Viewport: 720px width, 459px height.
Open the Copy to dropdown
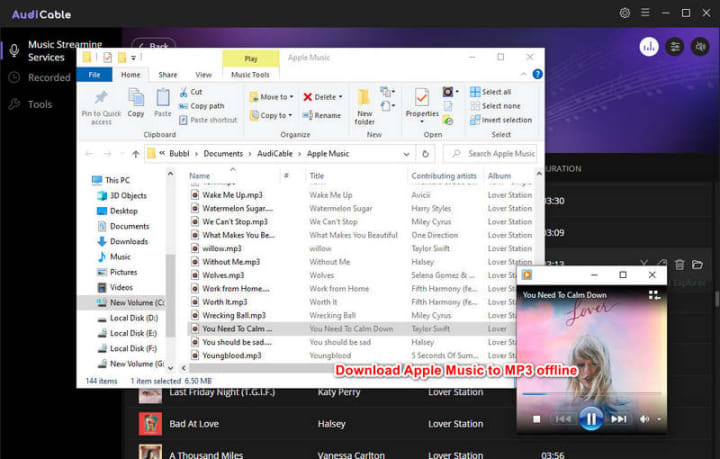pos(270,115)
